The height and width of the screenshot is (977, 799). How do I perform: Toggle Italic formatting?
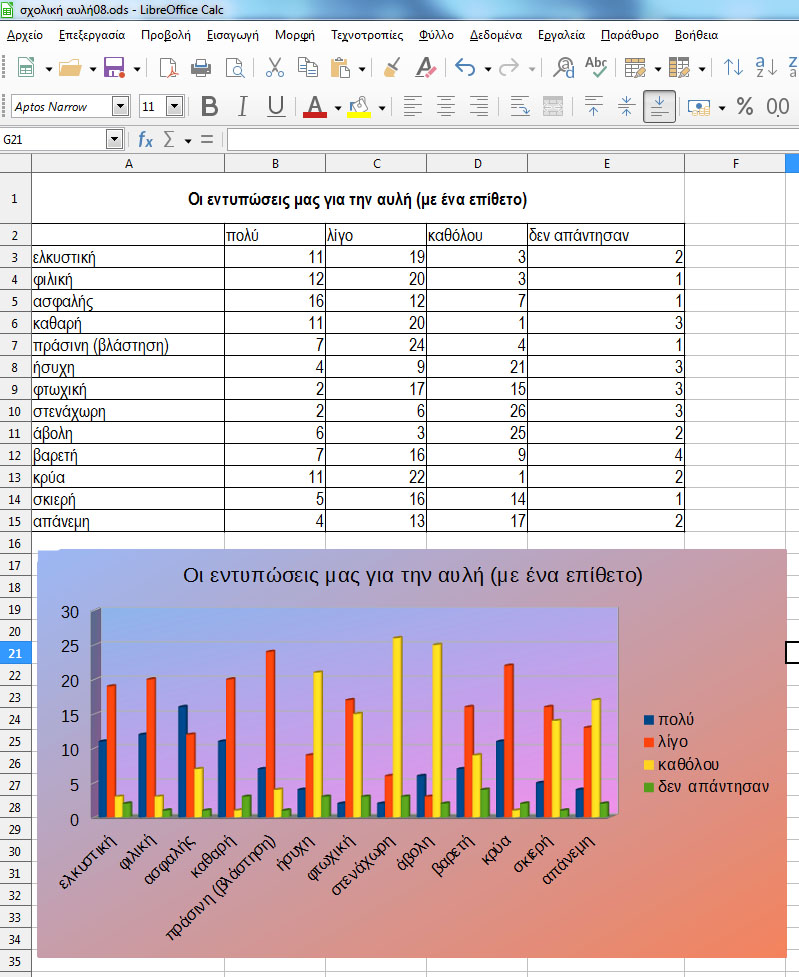243,107
